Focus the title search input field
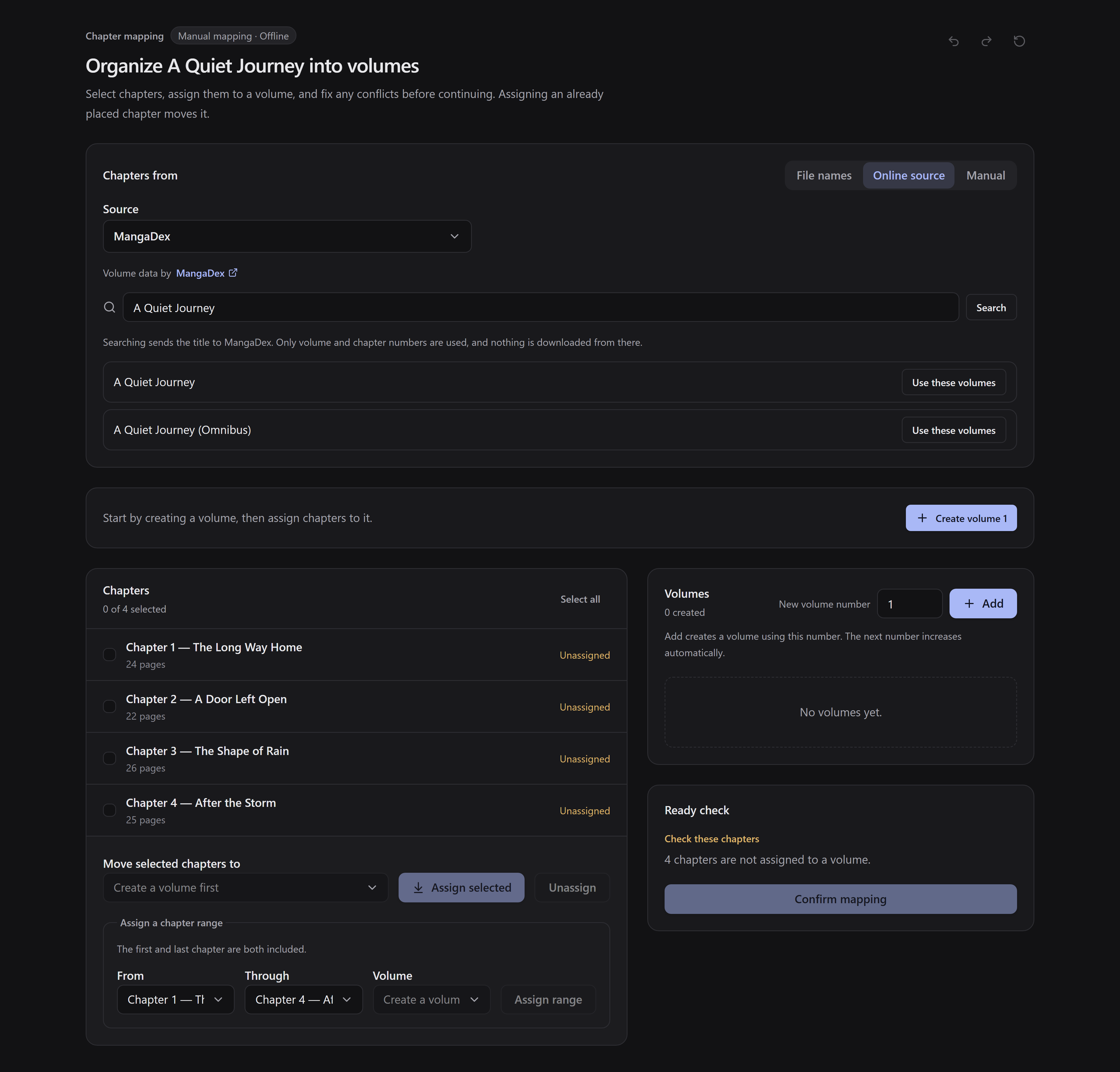 pos(541,307)
